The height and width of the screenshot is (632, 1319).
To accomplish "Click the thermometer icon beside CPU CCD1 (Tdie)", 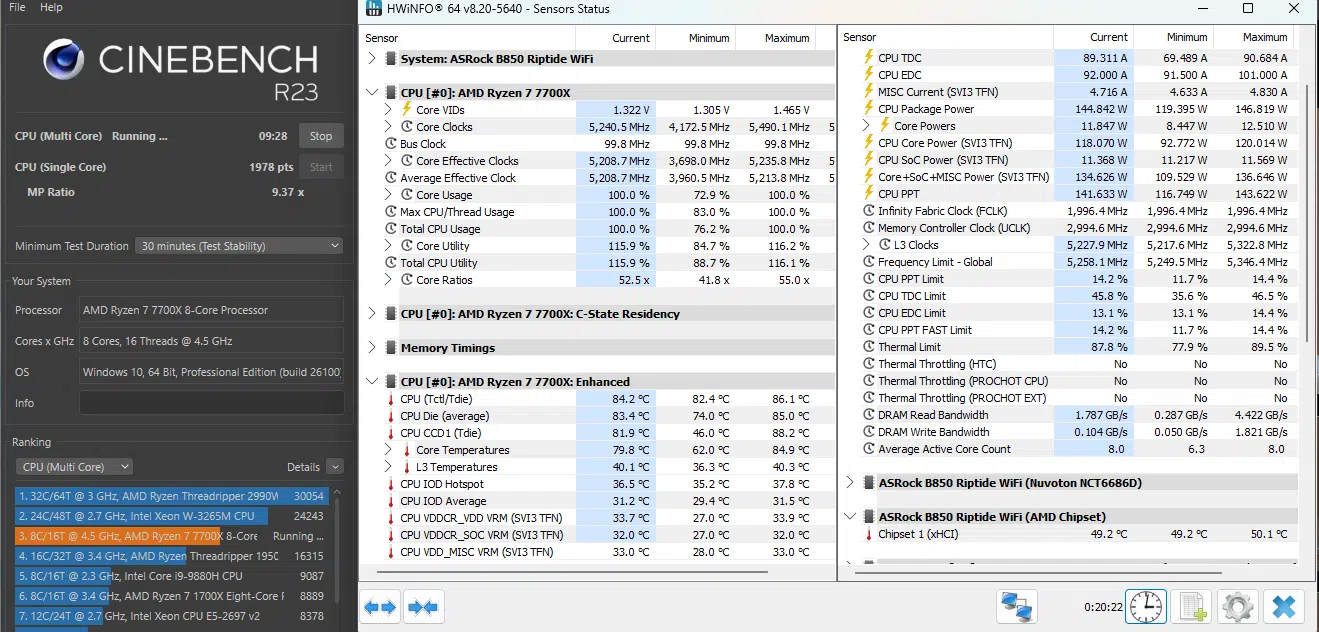I will [x=391, y=433].
